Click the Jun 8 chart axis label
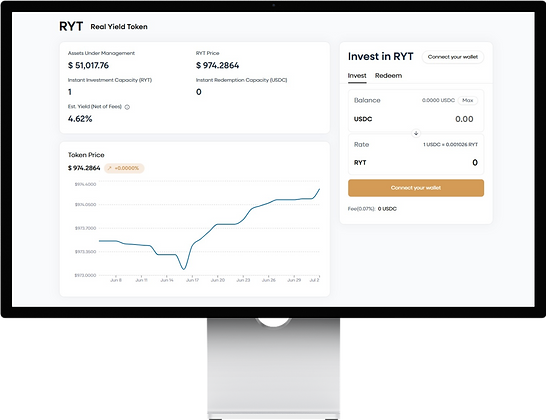546x420 pixels. tap(116, 280)
